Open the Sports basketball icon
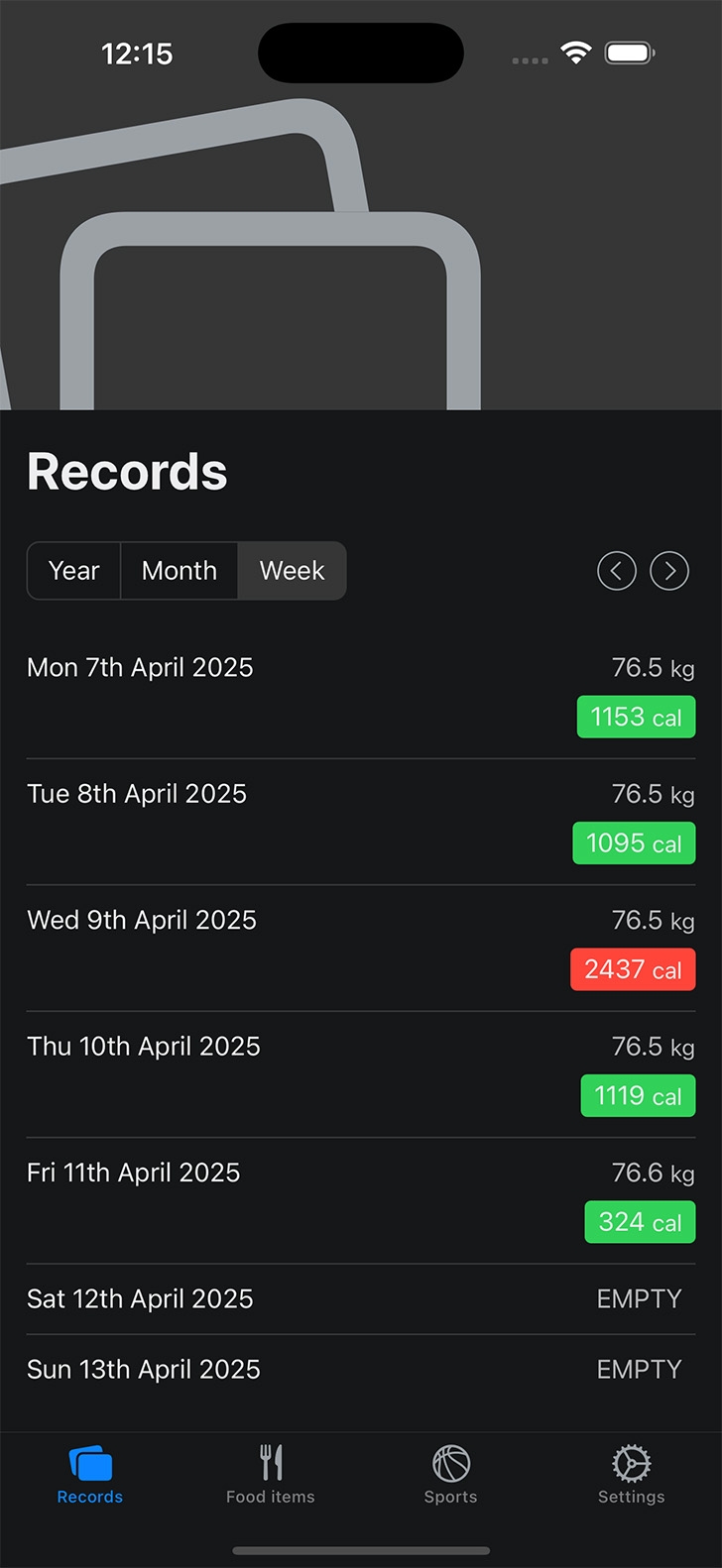Image resolution: width=722 pixels, height=1568 pixels. [x=451, y=1463]
